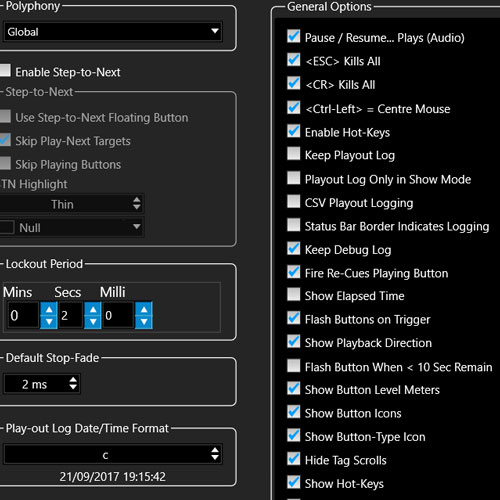Toggle Flash Button When < 10 Sec Remain
Image resolution: width=500 pixels, height=500 pixels.
294,366
